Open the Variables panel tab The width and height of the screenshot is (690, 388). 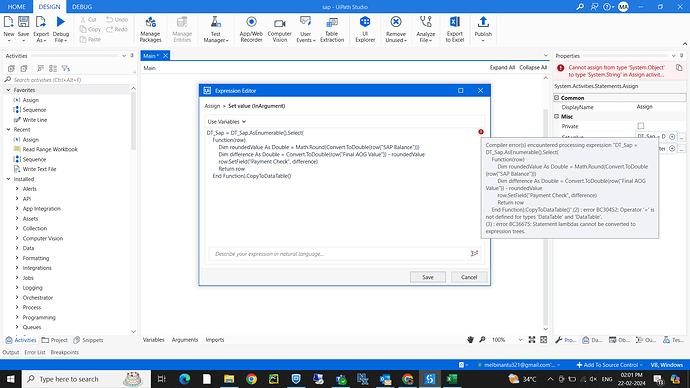[154, 340]
